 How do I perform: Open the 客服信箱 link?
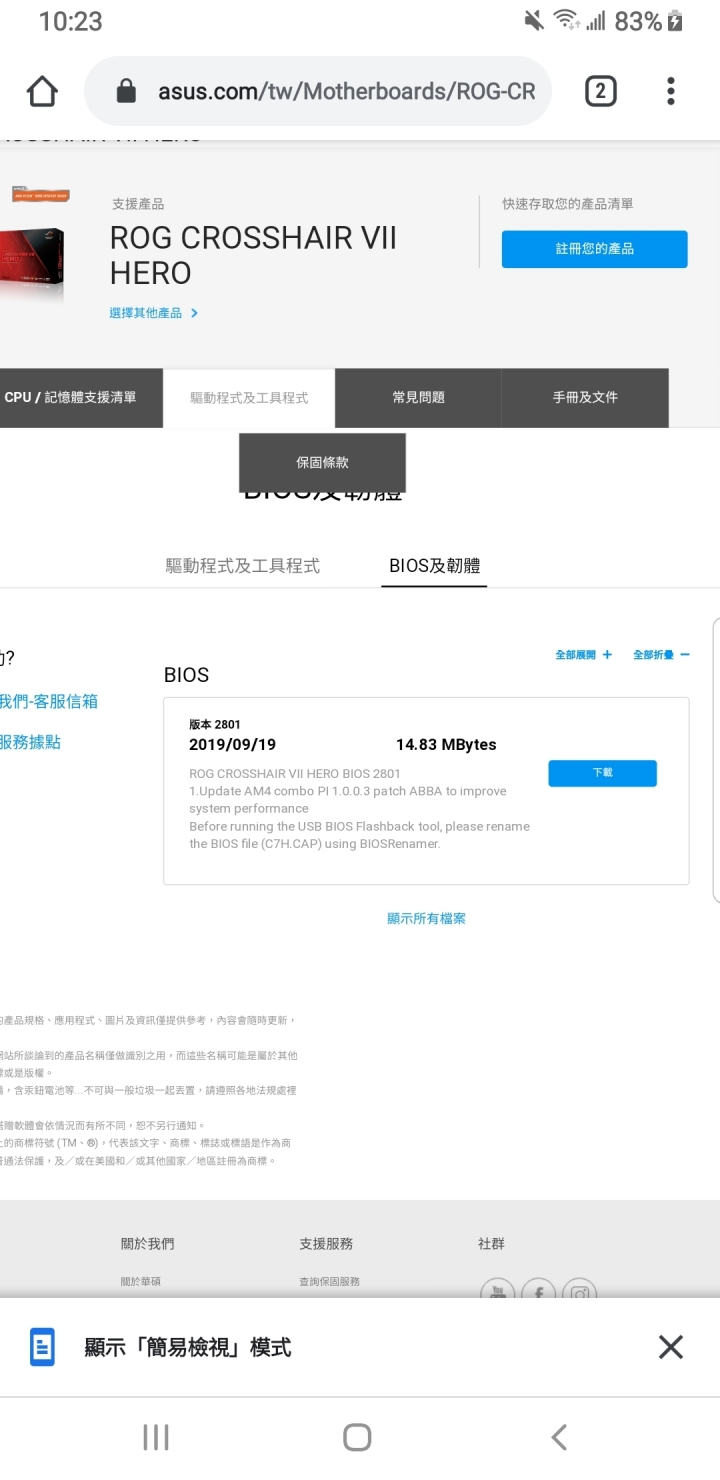pyautogui.click(x=49, y=702)
